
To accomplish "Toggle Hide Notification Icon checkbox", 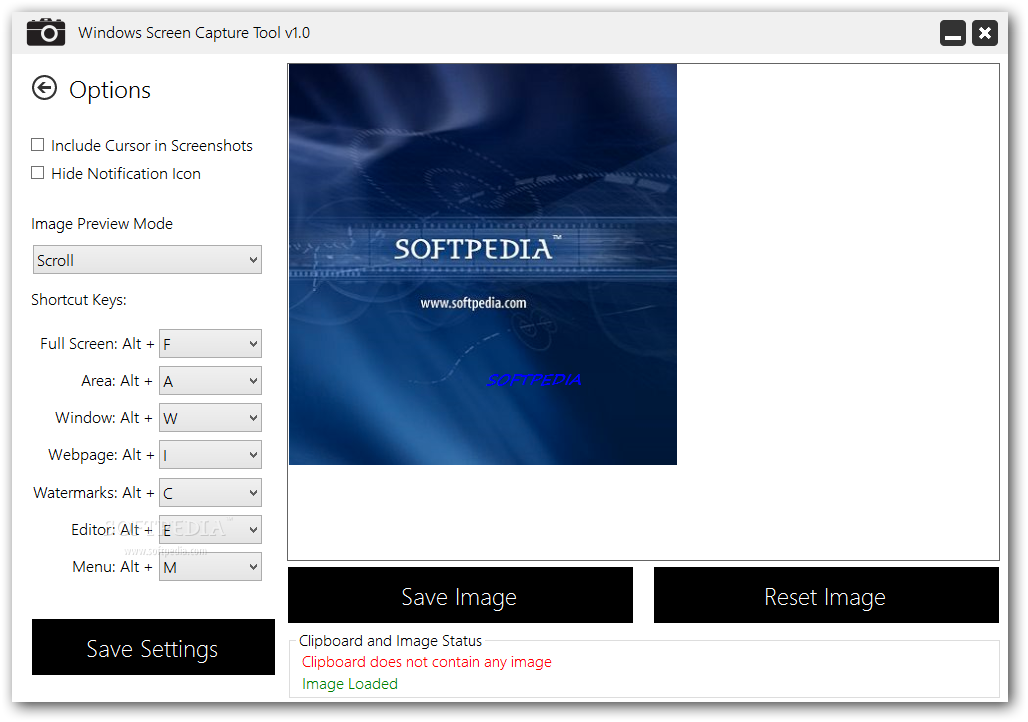I will [x=38, y=172].
